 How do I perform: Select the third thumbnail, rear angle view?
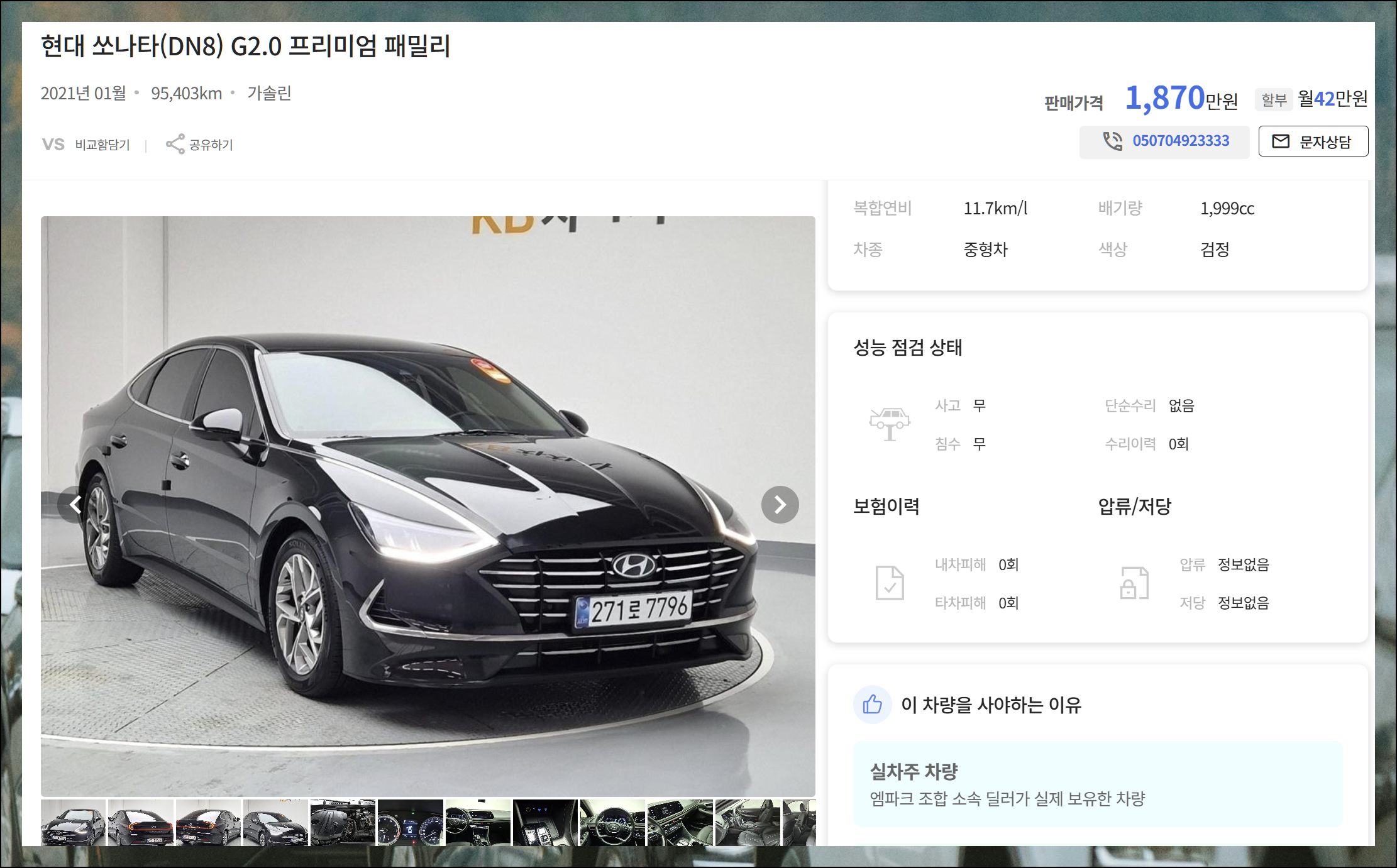[208, 823]
